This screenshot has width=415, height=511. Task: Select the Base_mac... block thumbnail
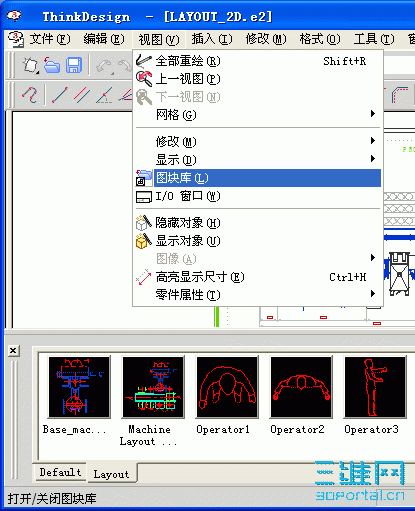(x=79, y=387)
